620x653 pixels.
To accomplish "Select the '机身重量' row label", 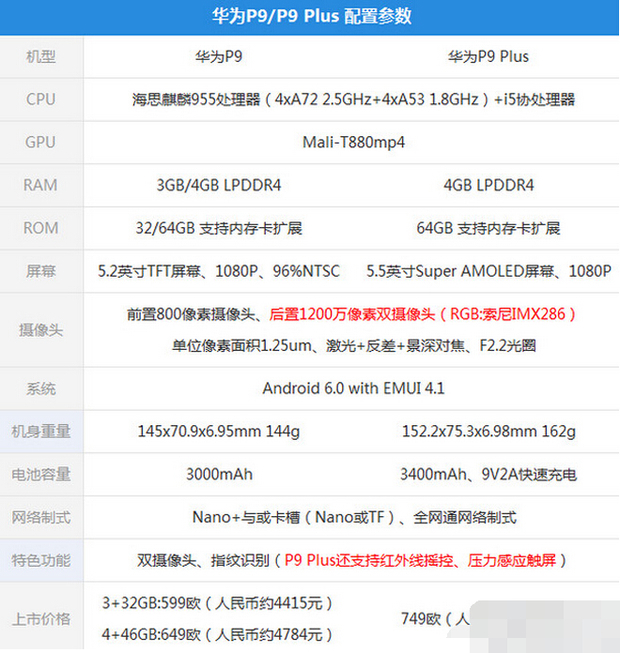I will tap(41, 431).
